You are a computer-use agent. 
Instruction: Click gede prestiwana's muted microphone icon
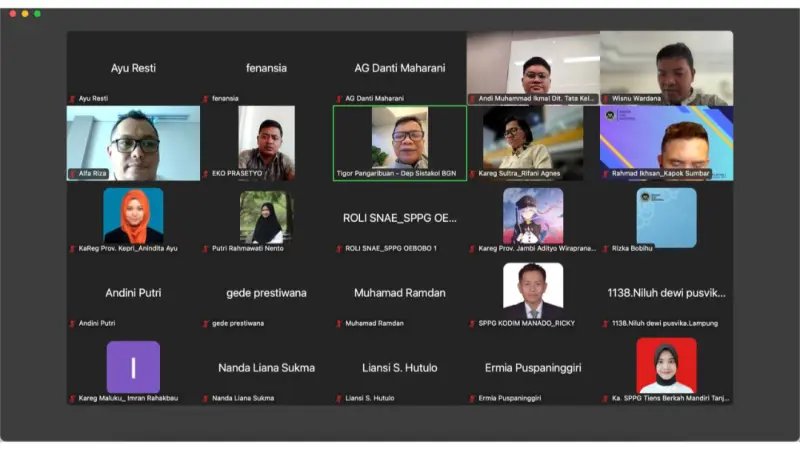[x=206, y=324]
